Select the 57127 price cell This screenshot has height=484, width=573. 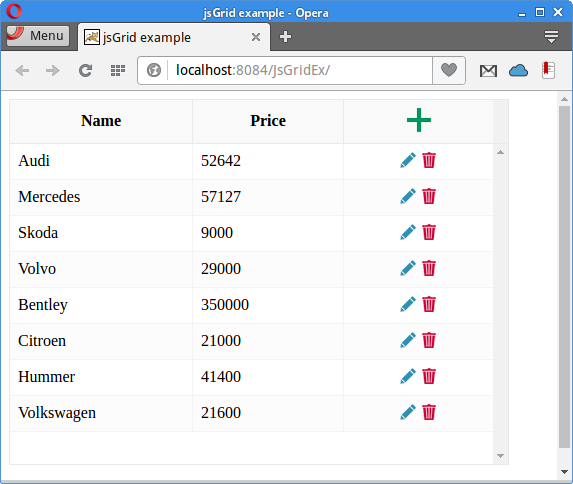click(x=268, y=197)
